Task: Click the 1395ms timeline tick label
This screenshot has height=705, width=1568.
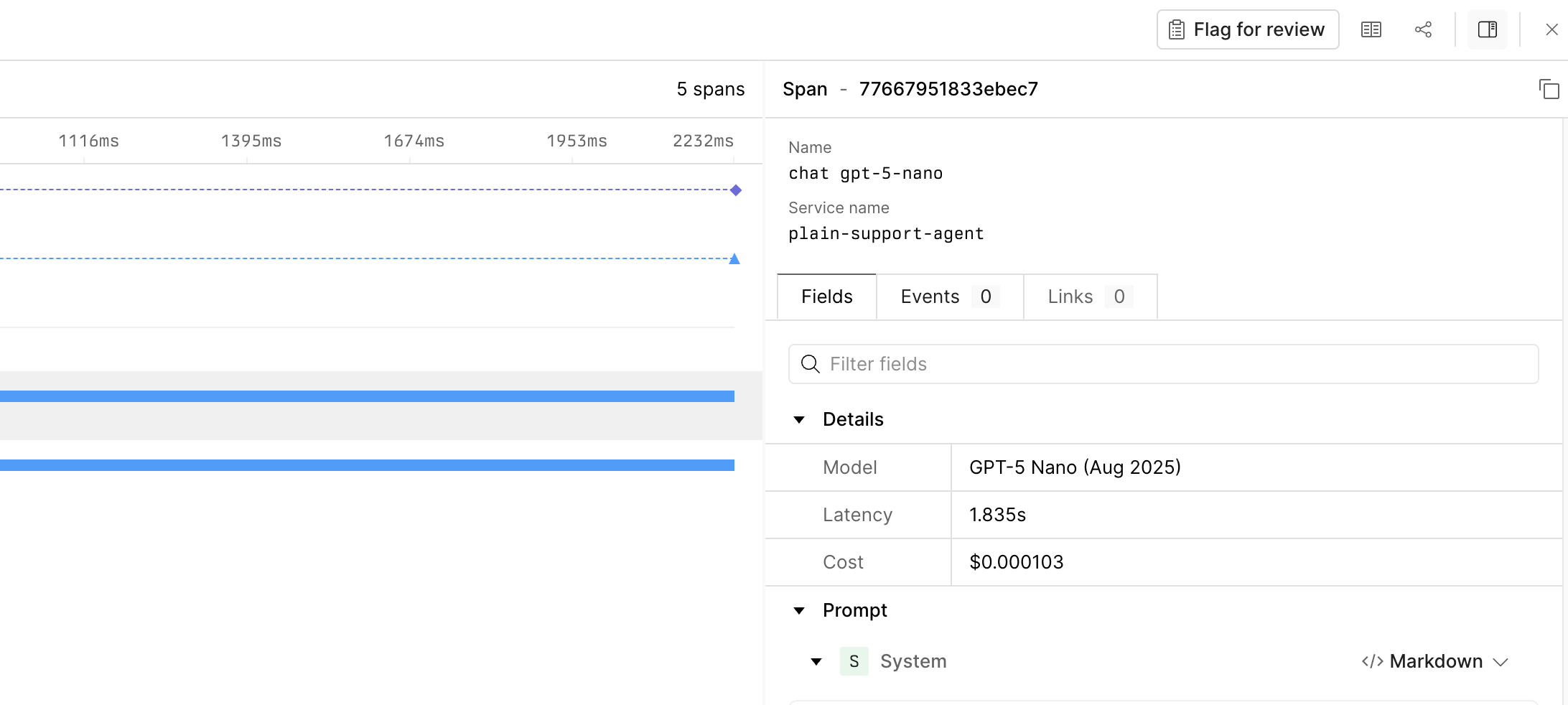Action: click(x=251, y=141)
